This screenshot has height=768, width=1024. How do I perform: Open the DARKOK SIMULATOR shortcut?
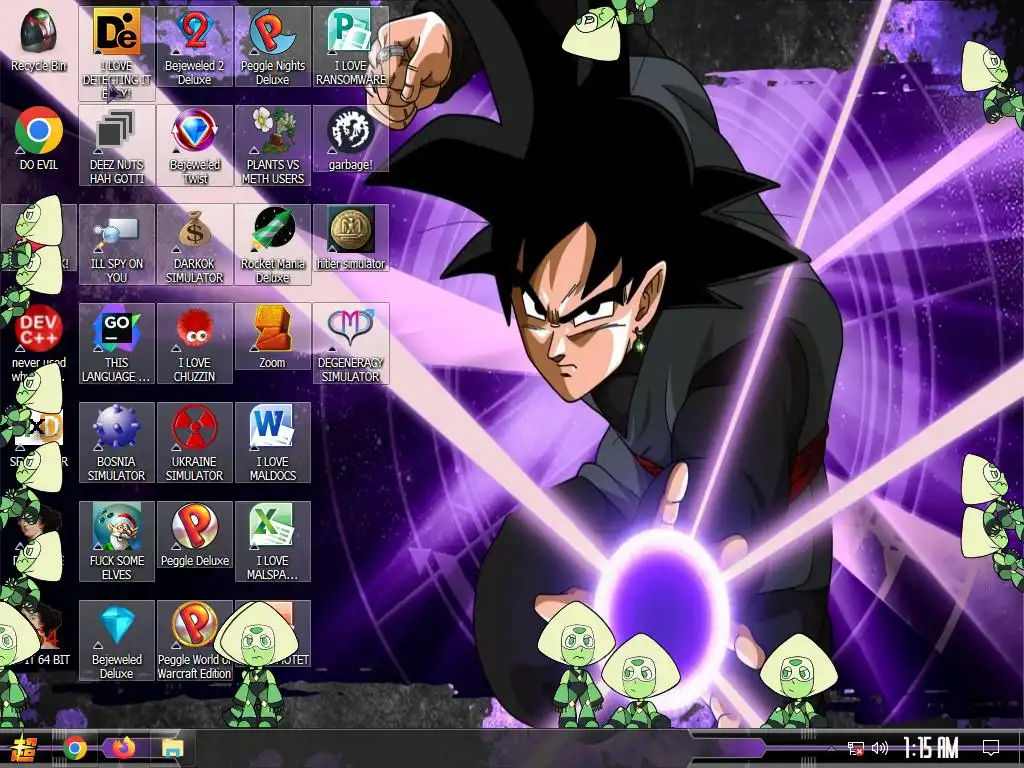(x=195, y=244)
